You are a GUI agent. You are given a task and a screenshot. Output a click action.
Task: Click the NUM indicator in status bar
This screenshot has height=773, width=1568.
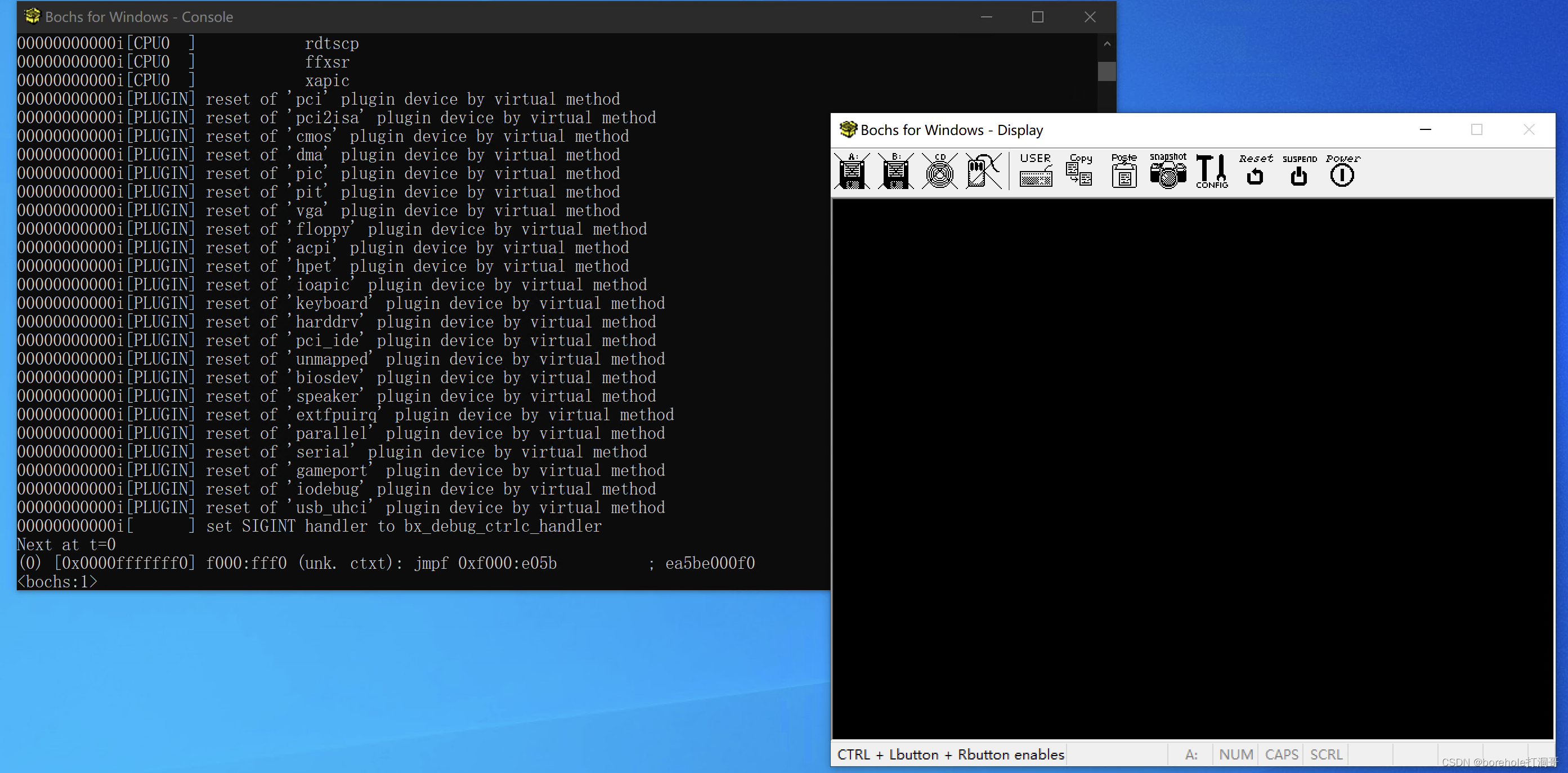click(x=1235, y=755)
